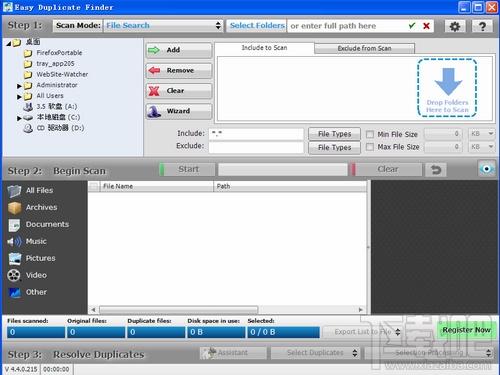Collapse the desktop root node
The image size is (500, 375).
coord(9,43)
